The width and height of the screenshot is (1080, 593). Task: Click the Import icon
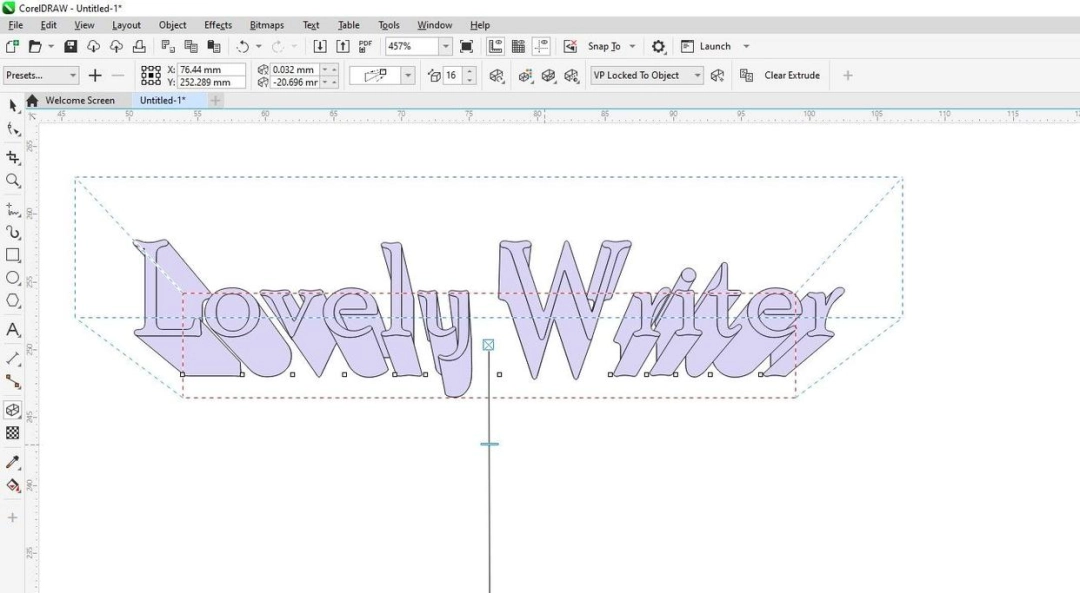tap(320, 46)
